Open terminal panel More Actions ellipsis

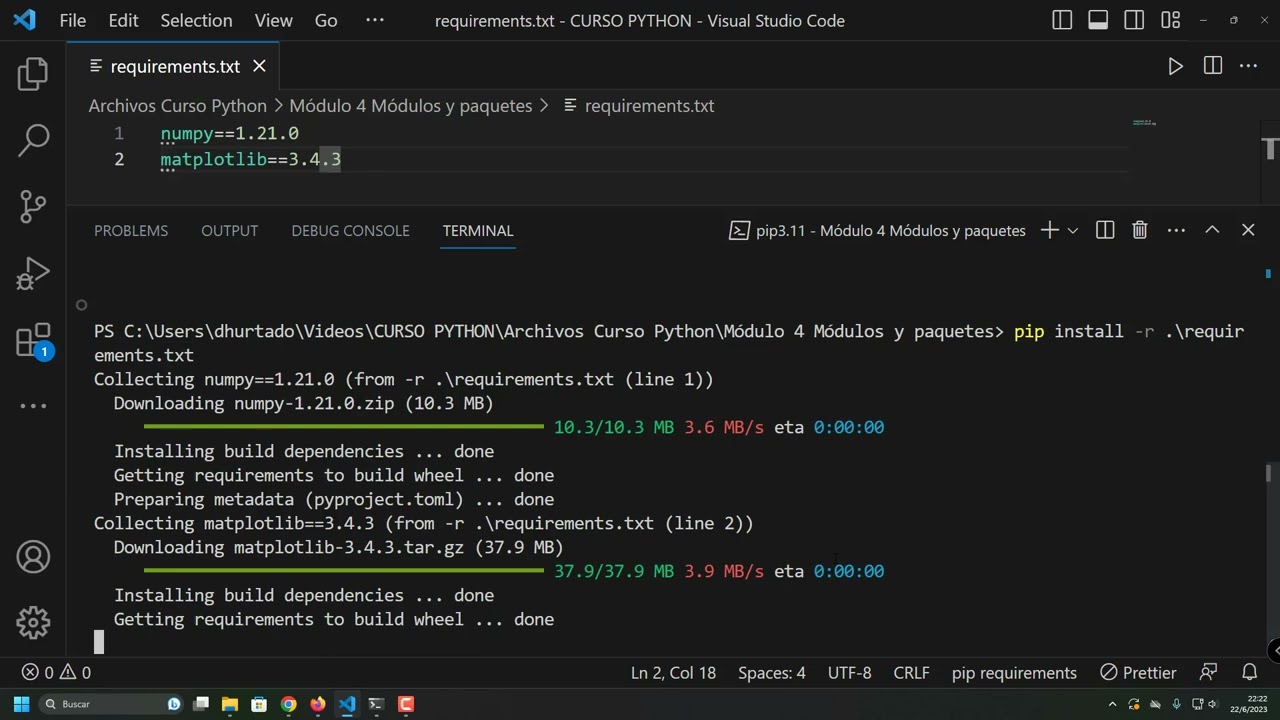pos(1176,230)
